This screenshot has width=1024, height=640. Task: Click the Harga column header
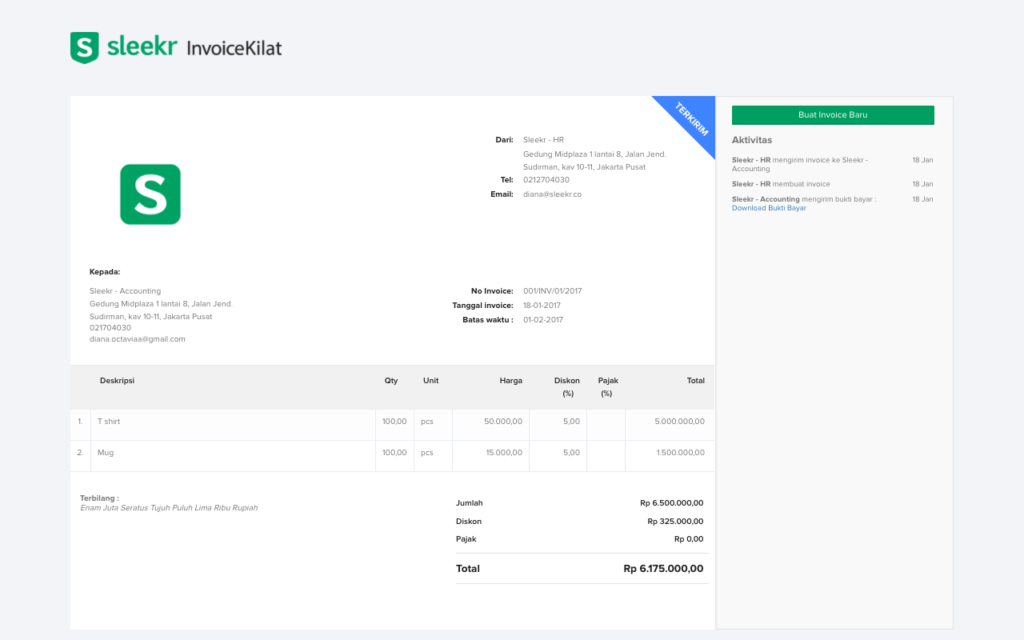point(511,381)
